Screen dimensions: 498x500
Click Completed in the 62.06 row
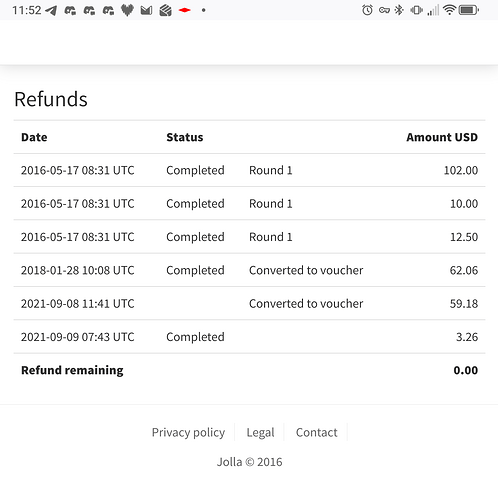[195, 270]
